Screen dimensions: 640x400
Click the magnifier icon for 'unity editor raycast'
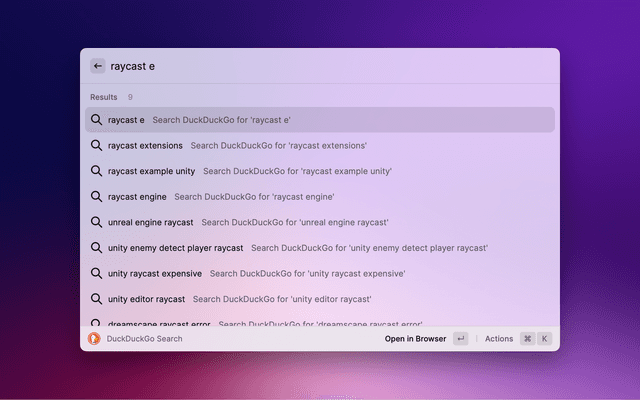pyautogui.click(x=97, y=298)
